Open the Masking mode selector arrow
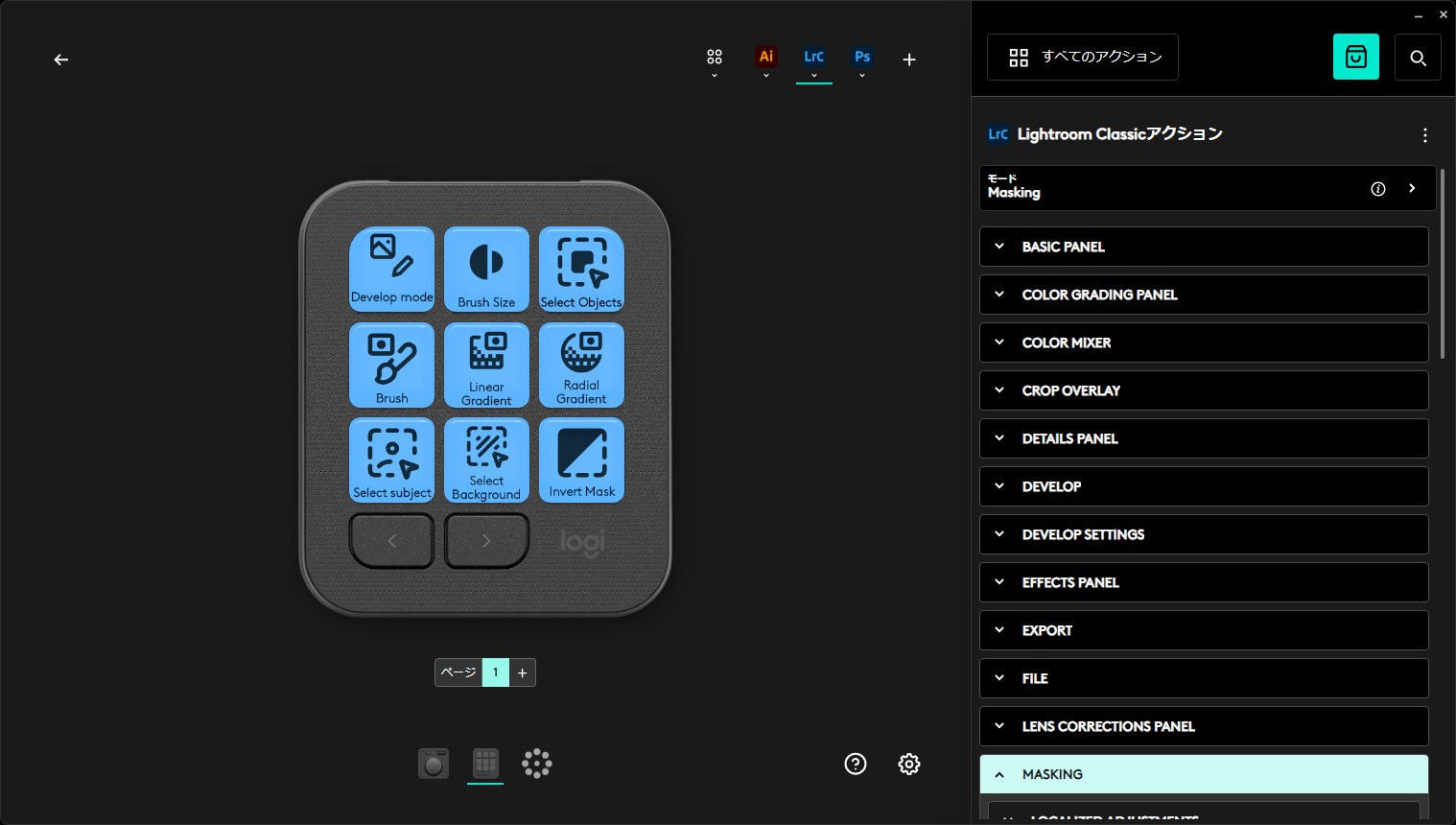The image size is (1456, 825). tap(1412, 189)
